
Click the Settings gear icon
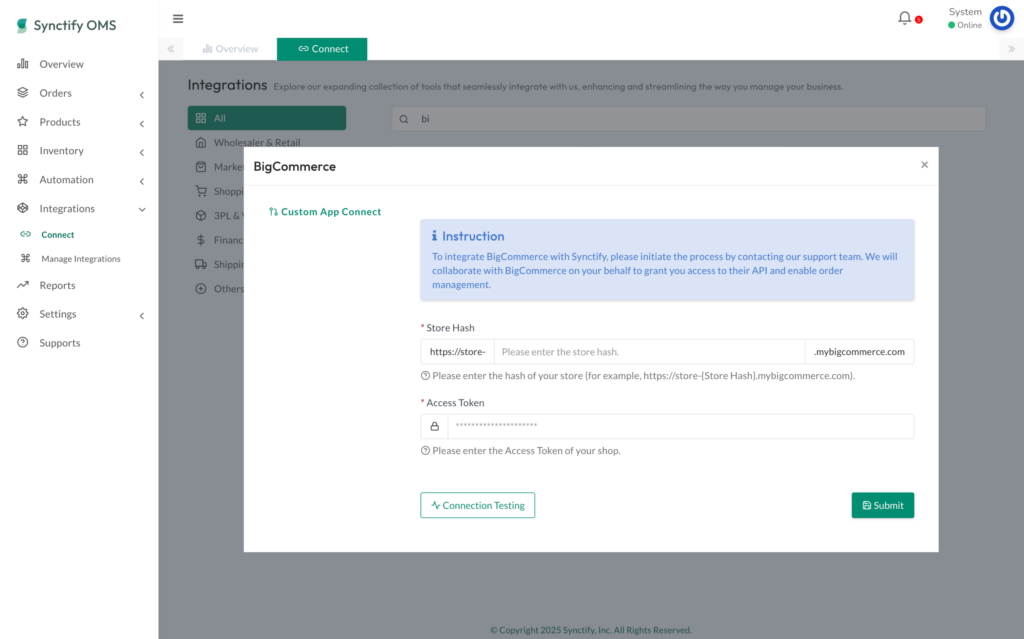(x=23, y=314)
